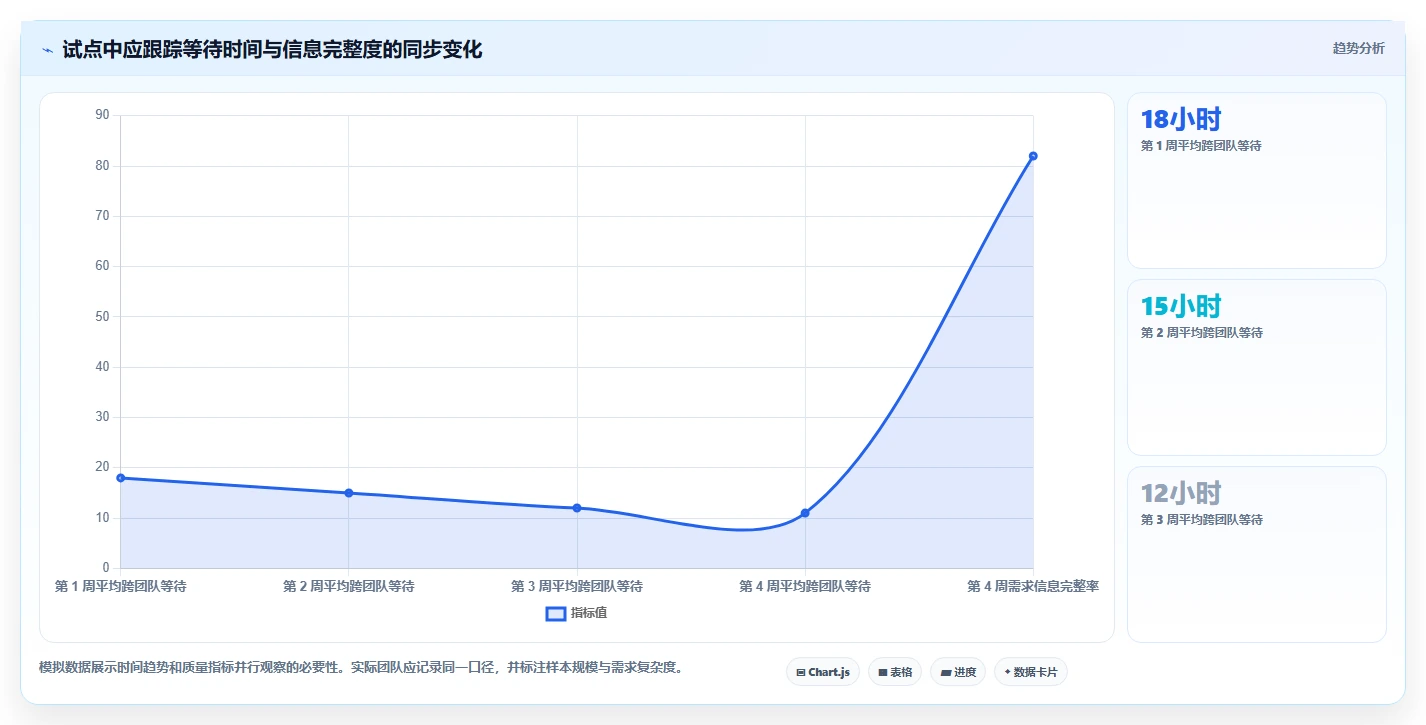
Task: Click the footnote text starting 模拟数据展示
Action: click(x=361, y=667)
